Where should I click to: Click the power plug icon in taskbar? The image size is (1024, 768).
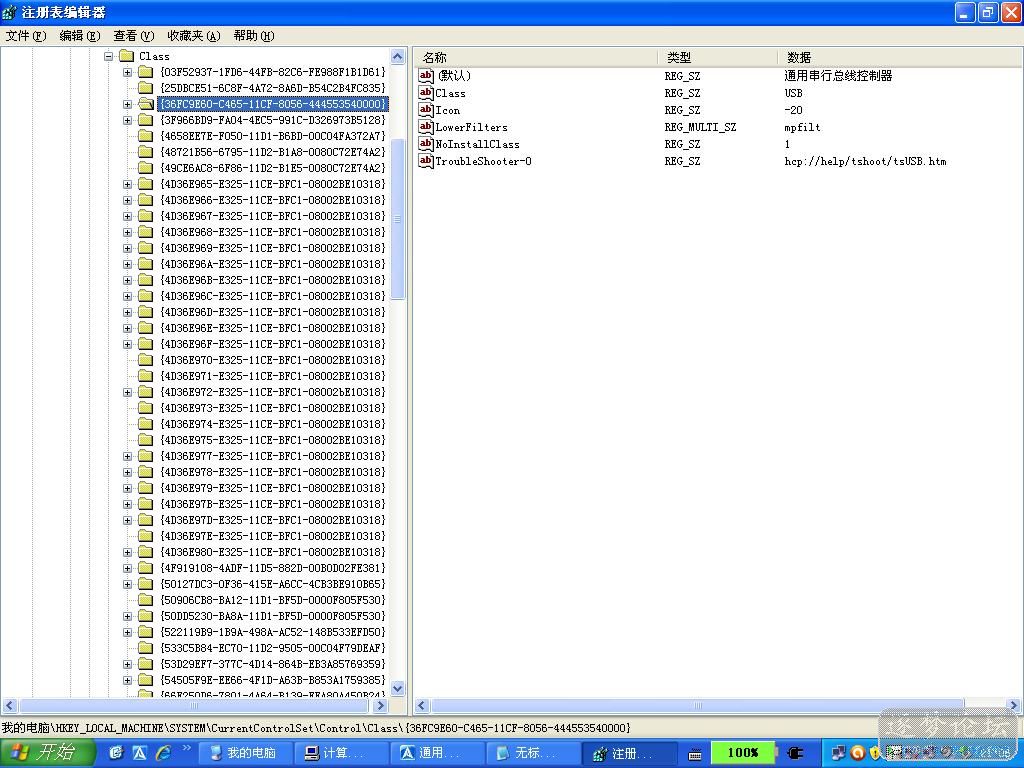click(795, 753)
